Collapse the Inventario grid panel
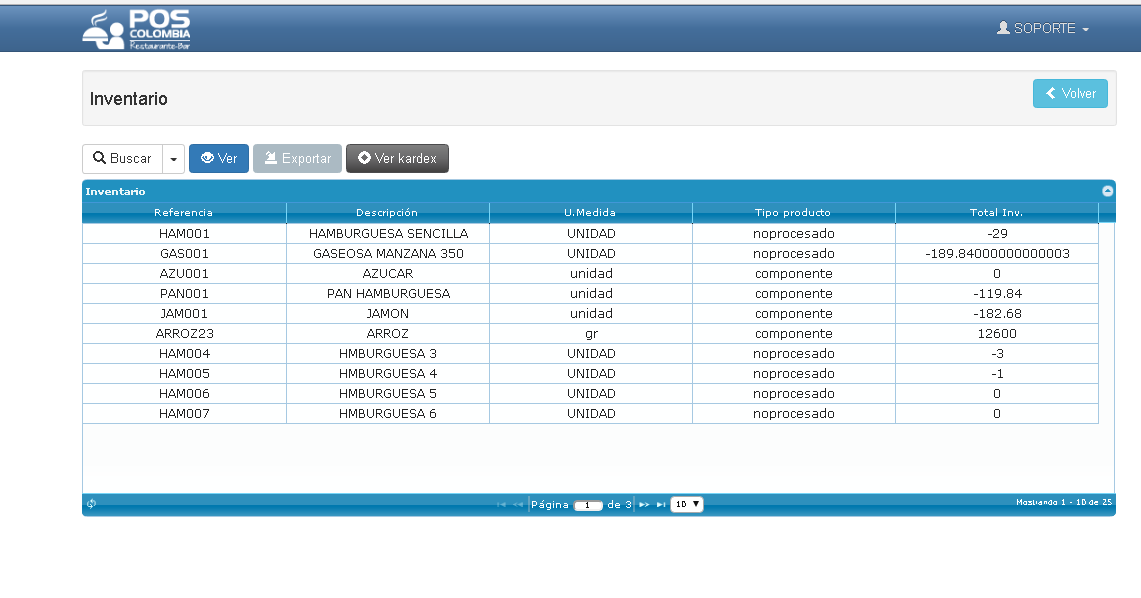 click(x=1108, y=191)
